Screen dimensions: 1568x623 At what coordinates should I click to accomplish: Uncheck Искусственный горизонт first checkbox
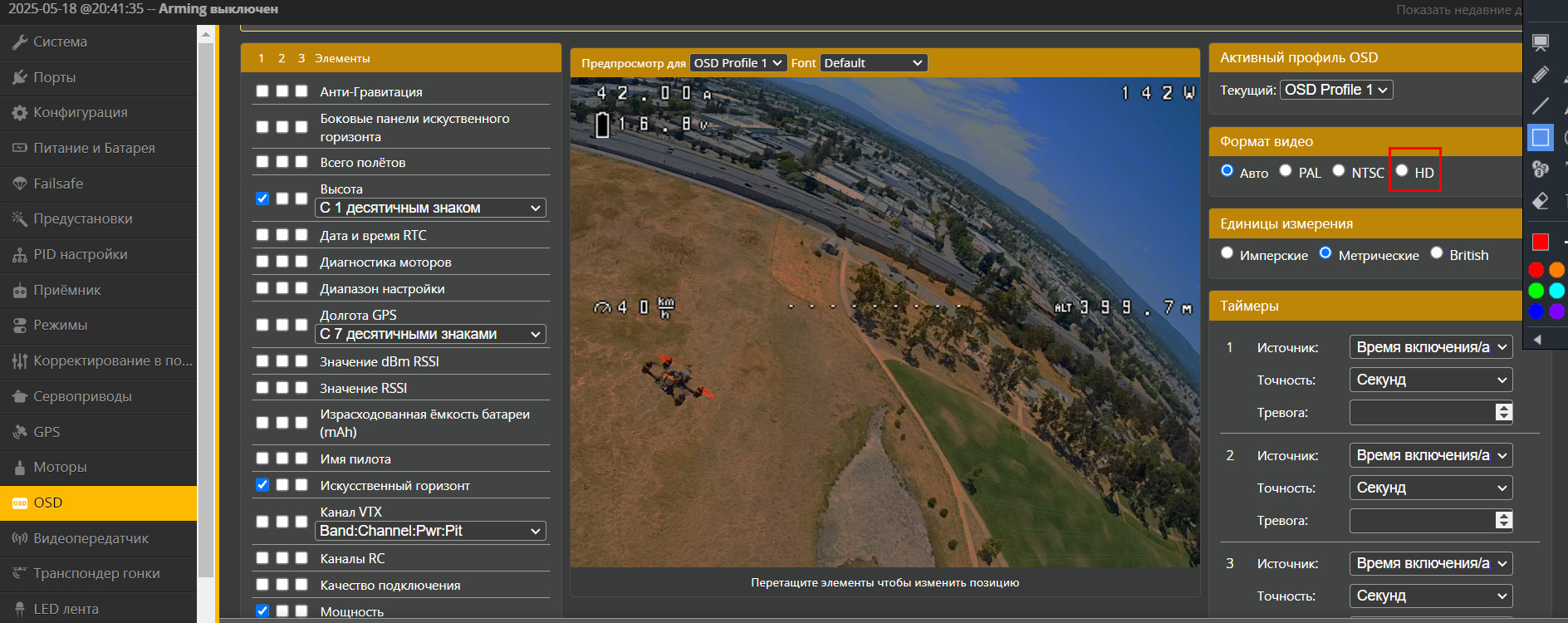coord(262,485)
